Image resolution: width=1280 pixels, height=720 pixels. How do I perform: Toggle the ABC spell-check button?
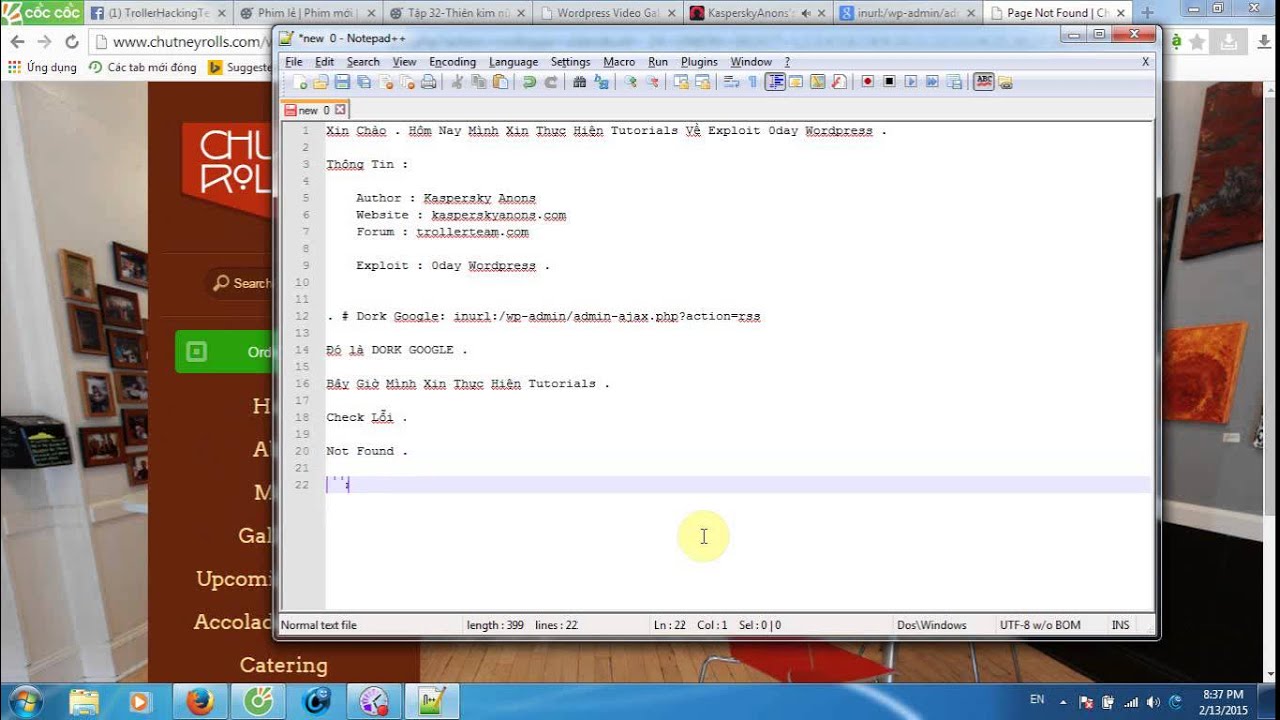[x=984, y=82]
